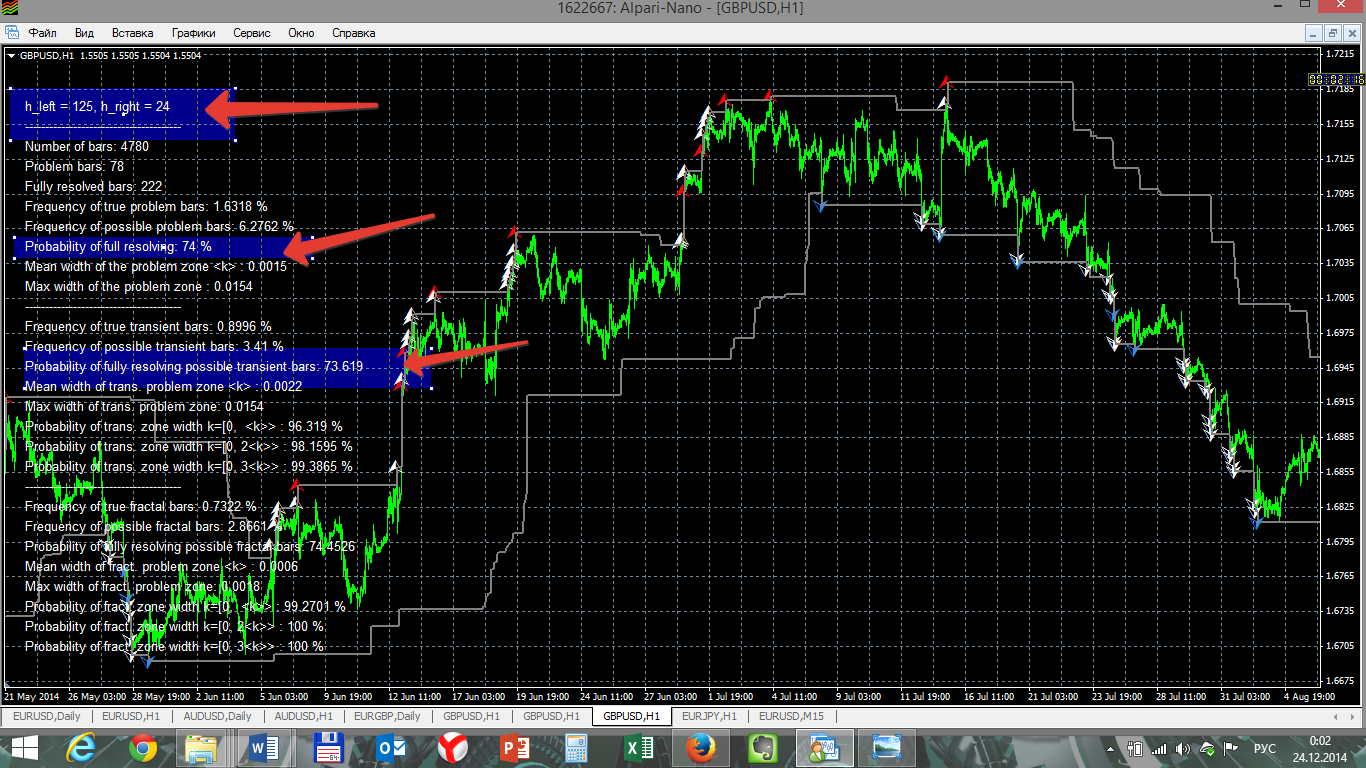
Task: Select 'Frequency of true problem bars' label
Action: click(x=146, y=206)
